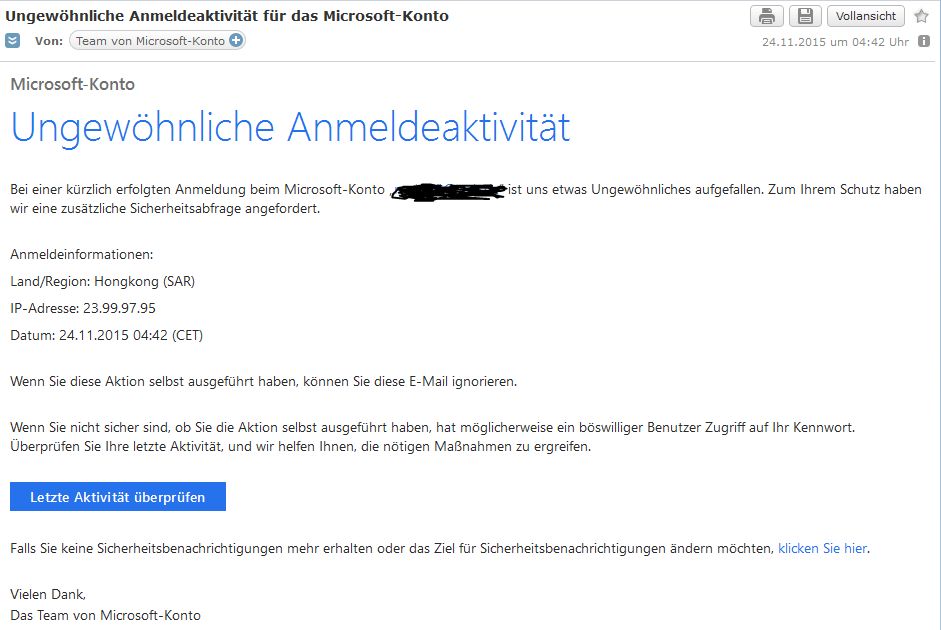Follow the 'klicken Sie hier' link

(822, 548)
